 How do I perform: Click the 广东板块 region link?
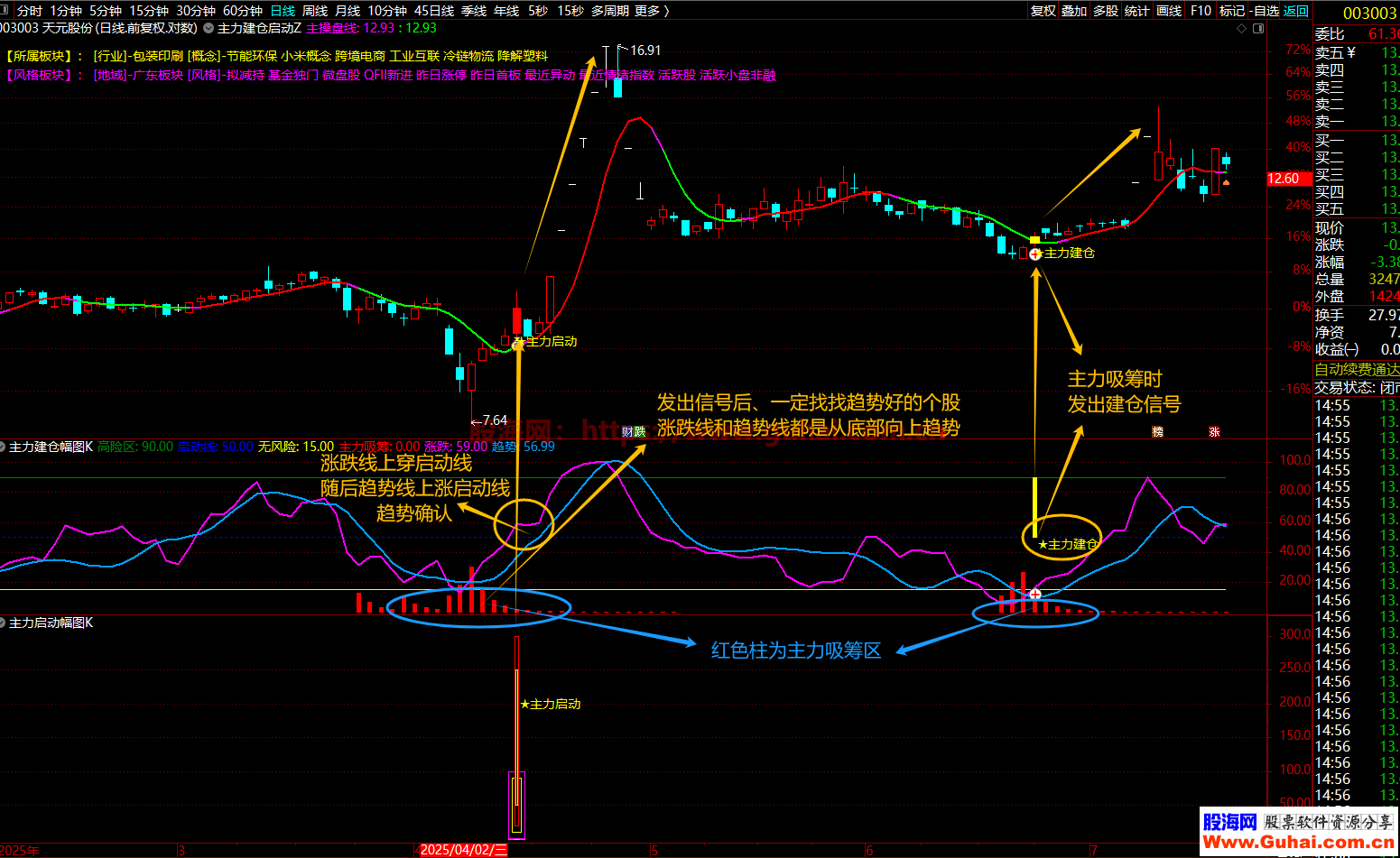pos(158,75)
